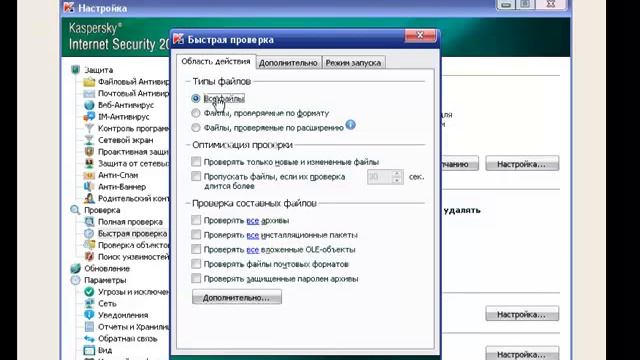Viewport: 640px width, 360px height.
Task: Enable Проверять только новые и измененные файлы
Action: (196, 162)
